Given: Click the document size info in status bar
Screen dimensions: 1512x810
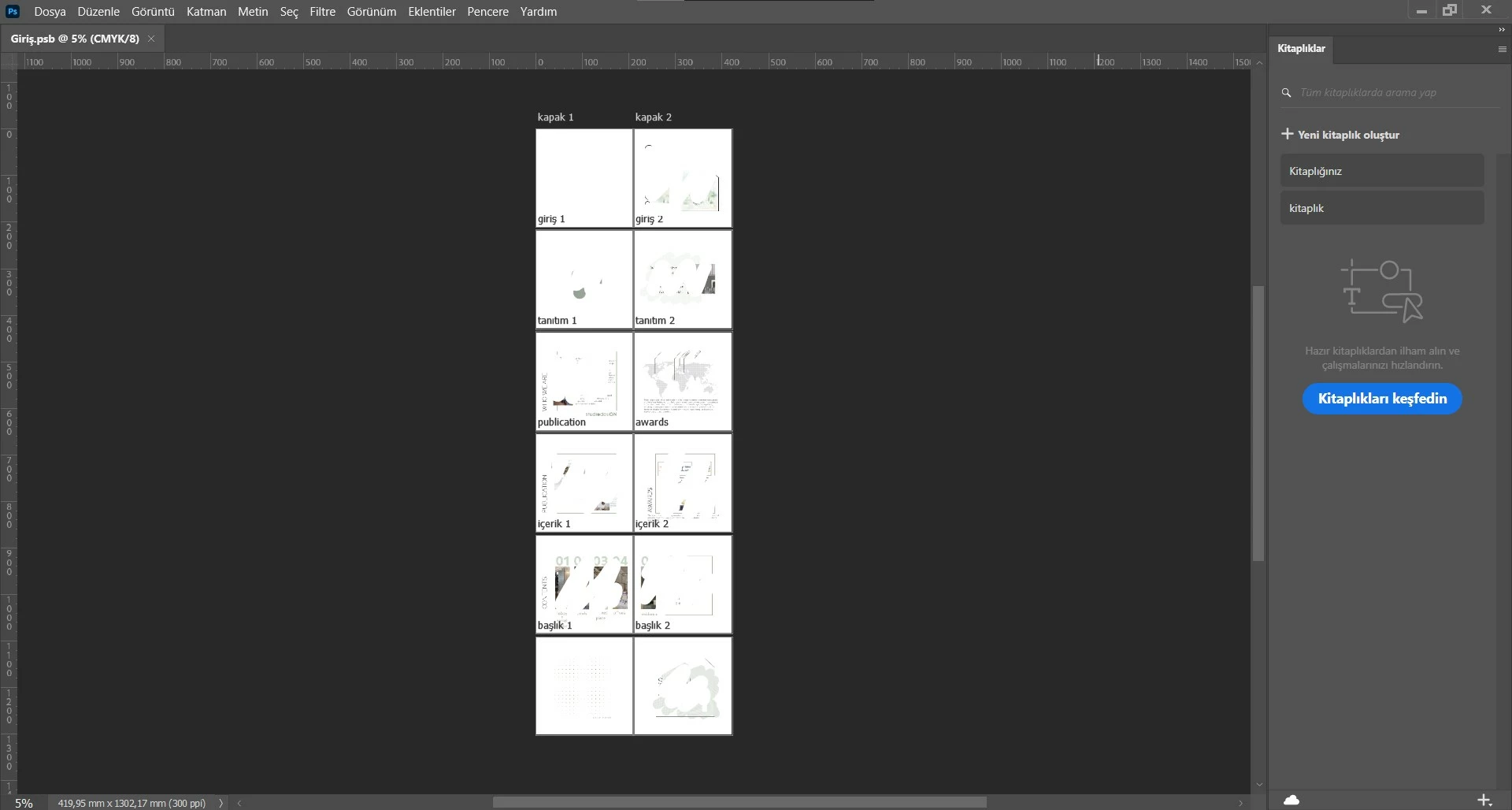Looking at the screenshot, I should coord(132,803).
